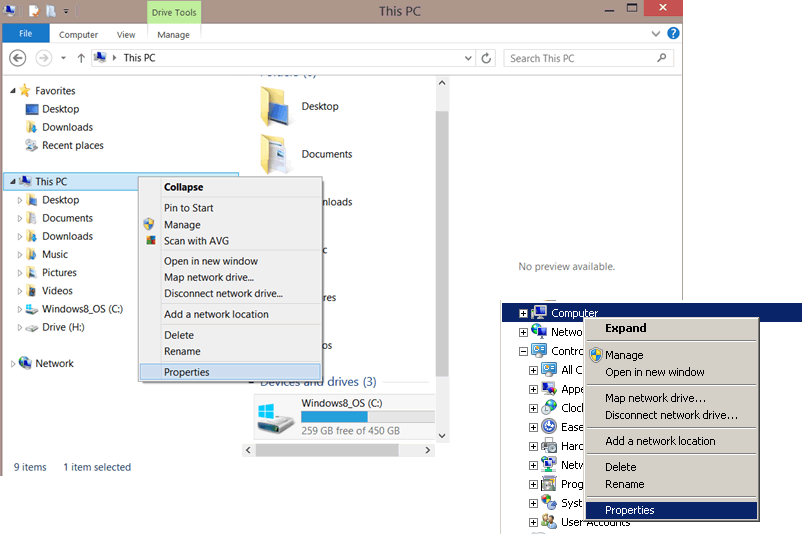Viewport: 804px width, 534px height.
Task: Click the Forward navigation arrow
Action: (44, 58)
